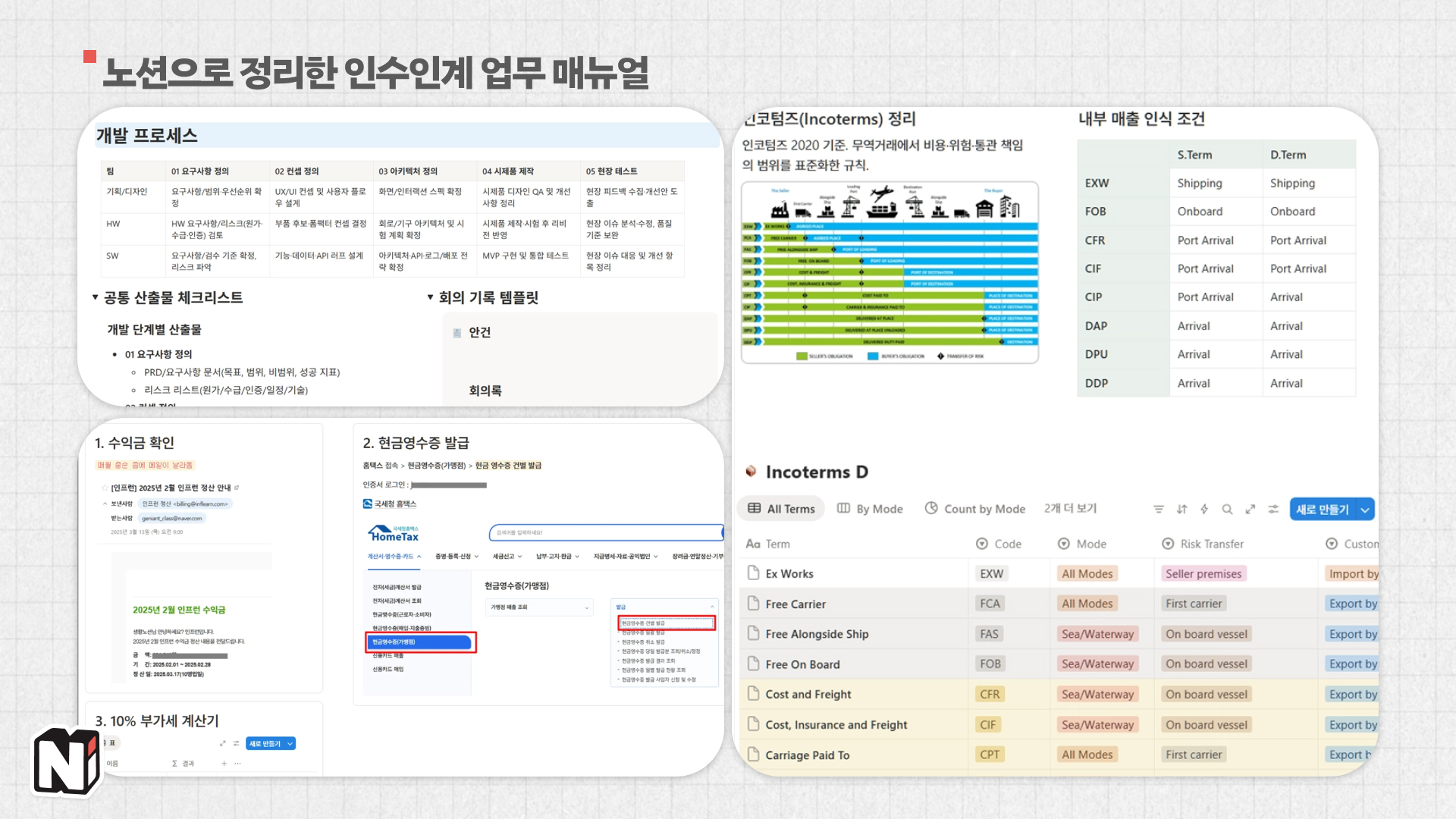Open the Free On Board page
This screenshot has width=1456, height=819.
coord(802,664)
